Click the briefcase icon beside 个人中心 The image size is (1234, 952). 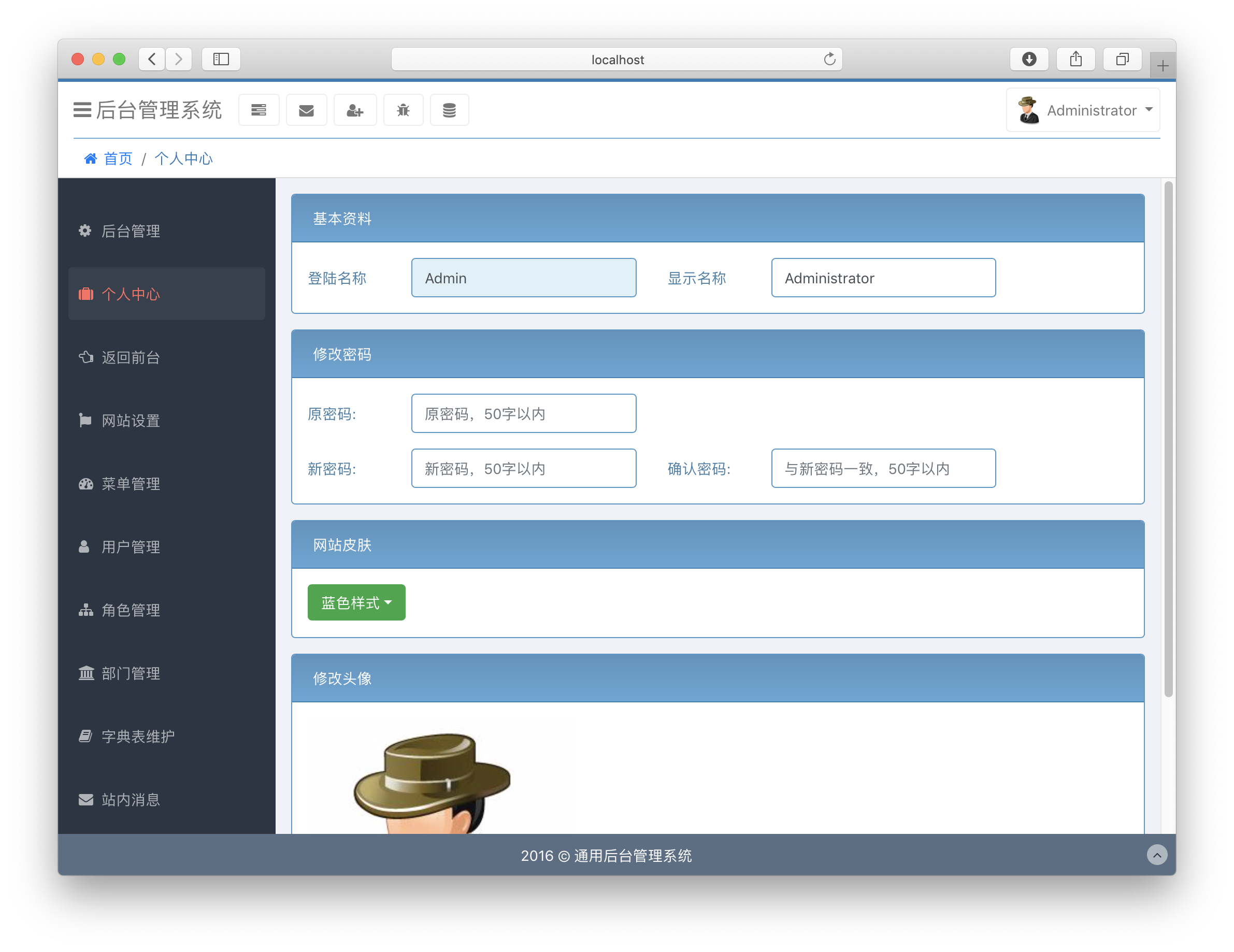pos(86,294)
